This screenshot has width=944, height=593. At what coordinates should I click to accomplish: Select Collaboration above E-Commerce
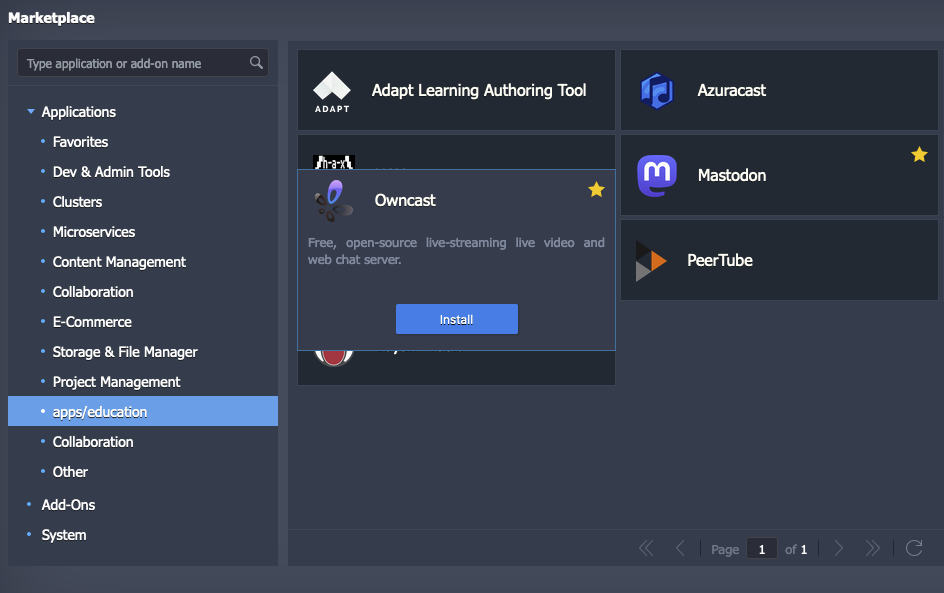click(93, 292)
